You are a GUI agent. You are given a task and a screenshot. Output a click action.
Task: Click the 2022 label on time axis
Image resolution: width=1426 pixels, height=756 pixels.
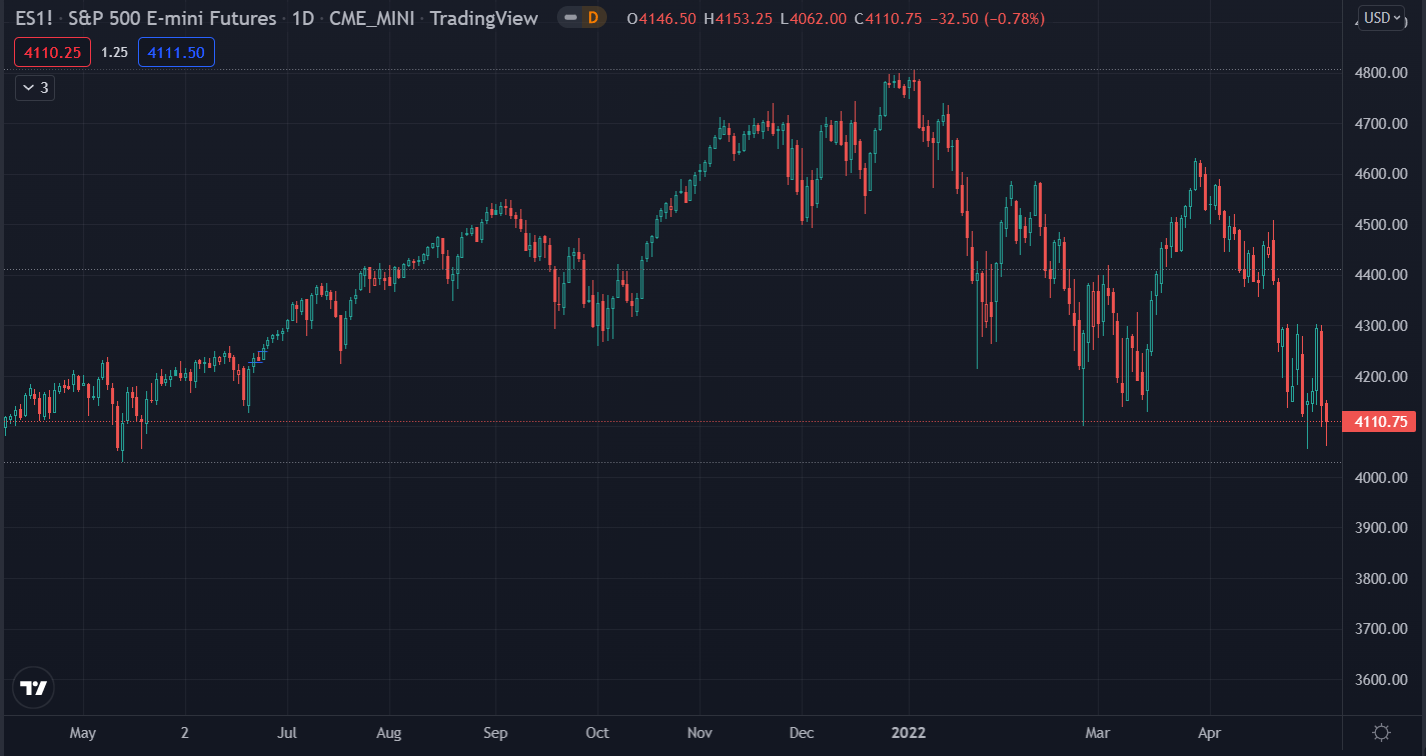point(909,733)
